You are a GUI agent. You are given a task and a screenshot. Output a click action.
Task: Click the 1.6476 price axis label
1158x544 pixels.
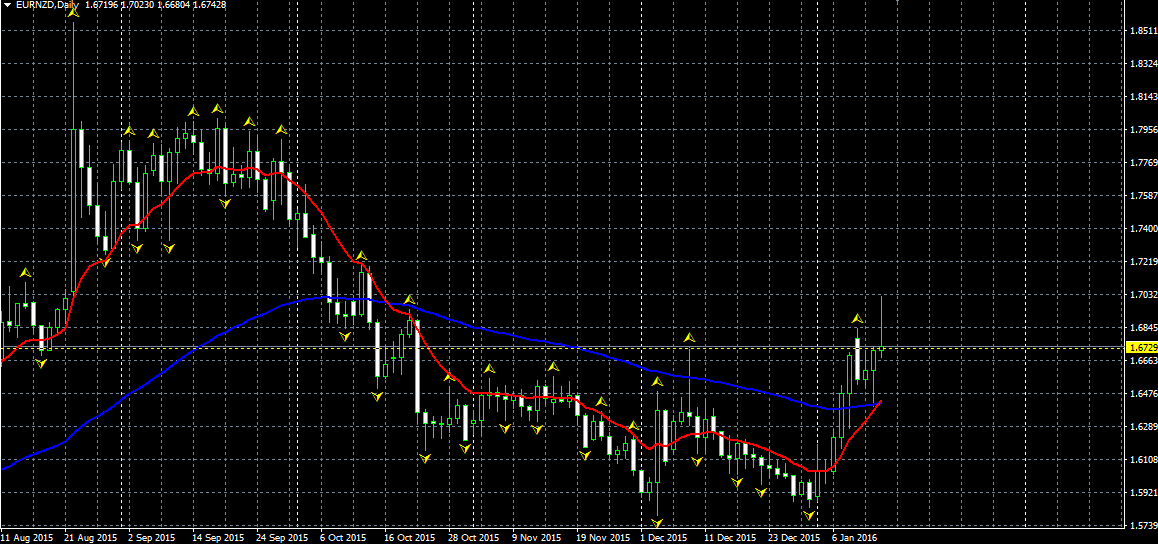(1142, 393)
